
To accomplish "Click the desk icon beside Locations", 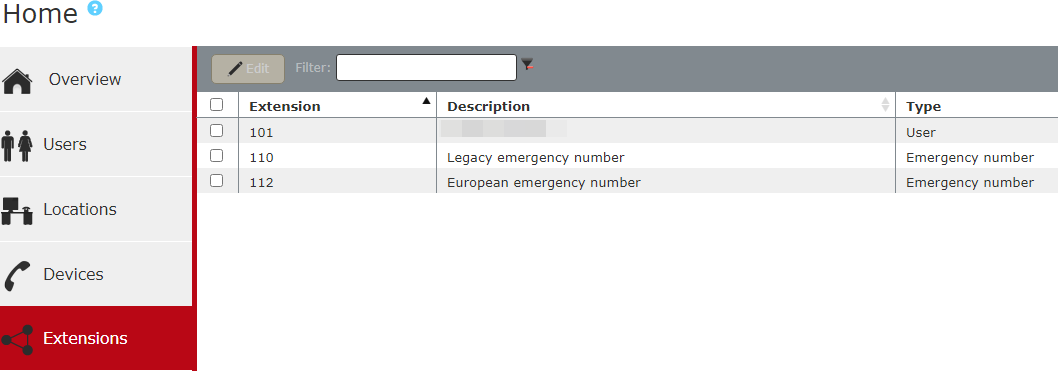I will pyautogui.click(x=18, y=211).
